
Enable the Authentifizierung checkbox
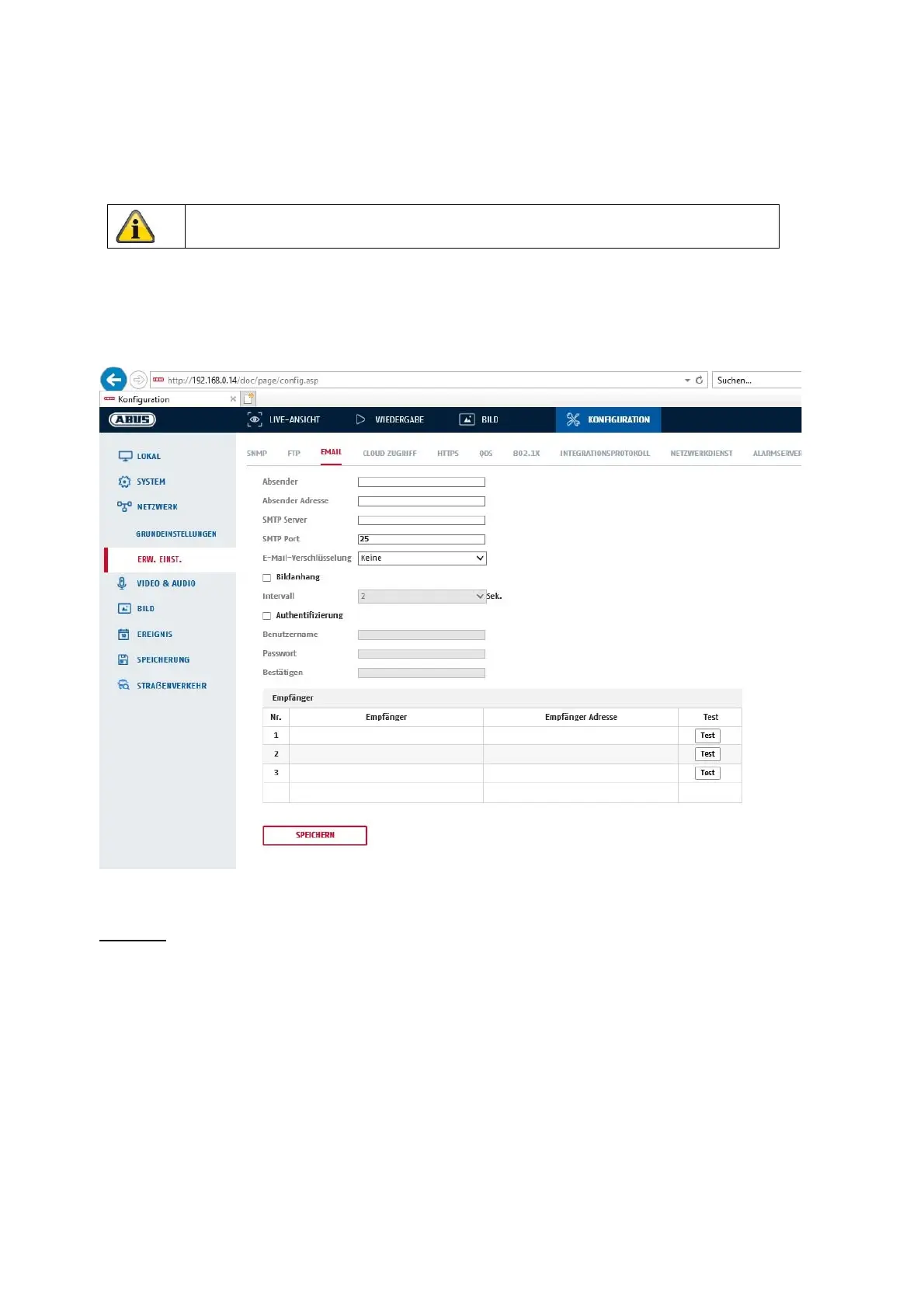[x=267, y=616]
